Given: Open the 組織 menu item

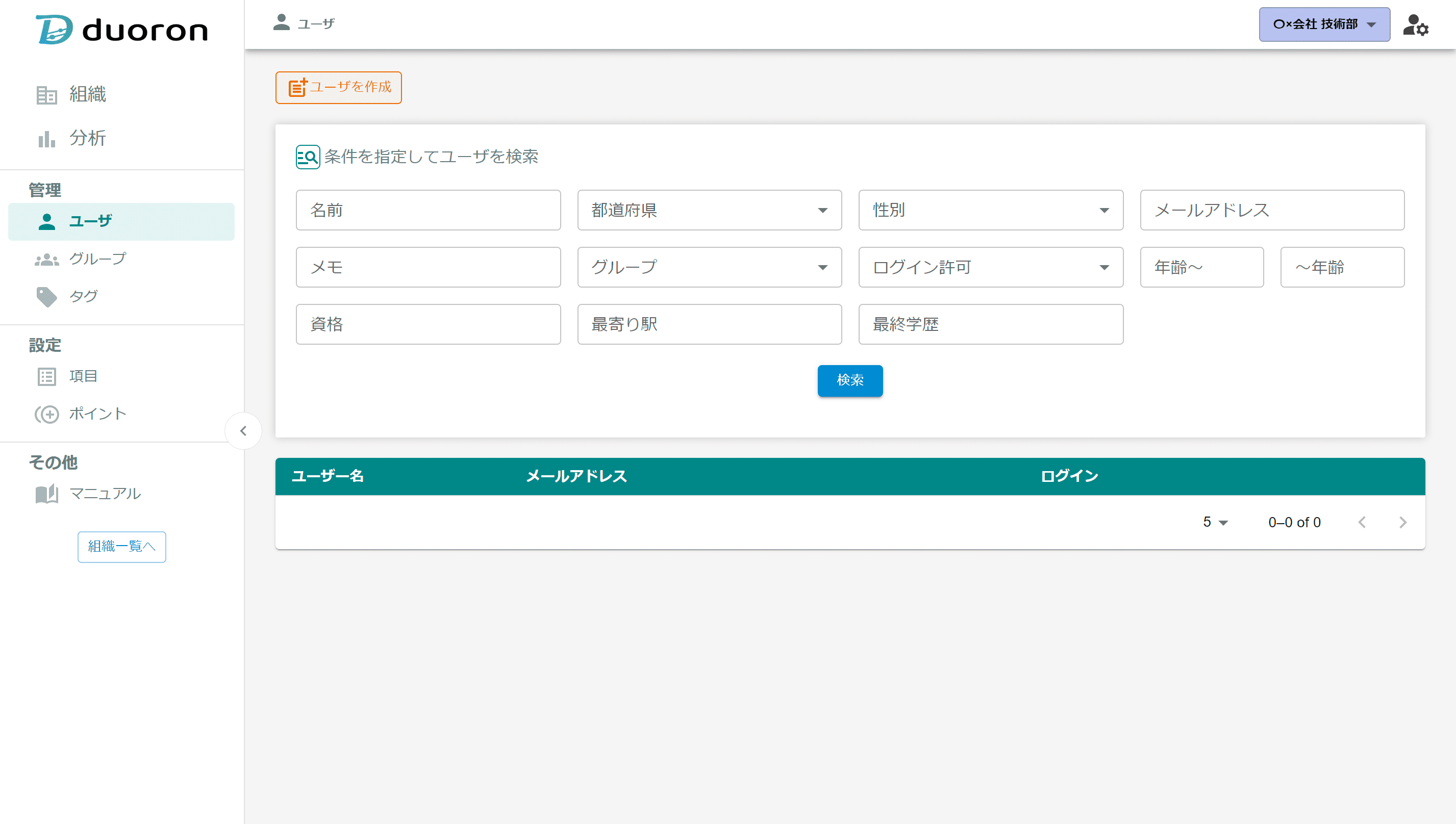Looking at the screenshot, I should (122, 94).
